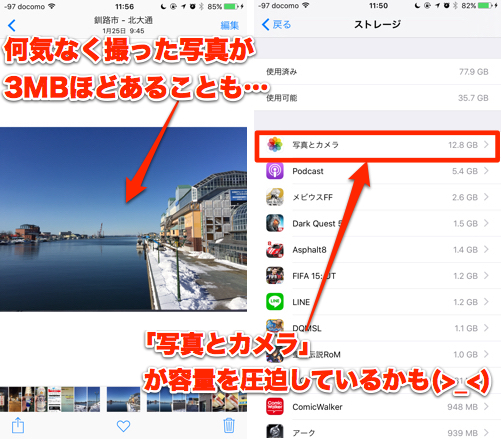Expand the メビウスFF row chevron
The width and height of the screenshot is (501, 439).
(486, 197)
